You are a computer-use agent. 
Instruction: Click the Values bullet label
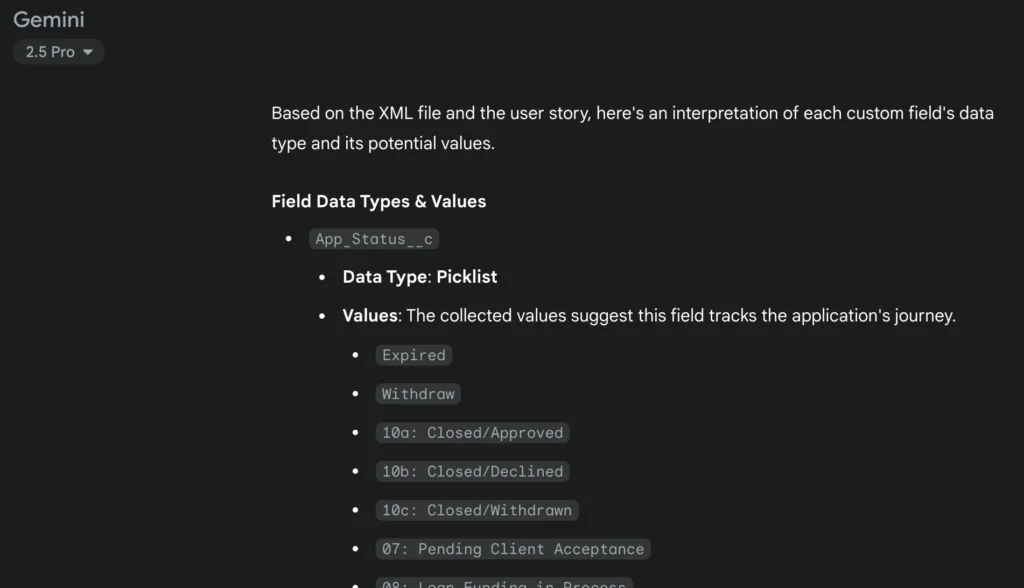point(368,315)
